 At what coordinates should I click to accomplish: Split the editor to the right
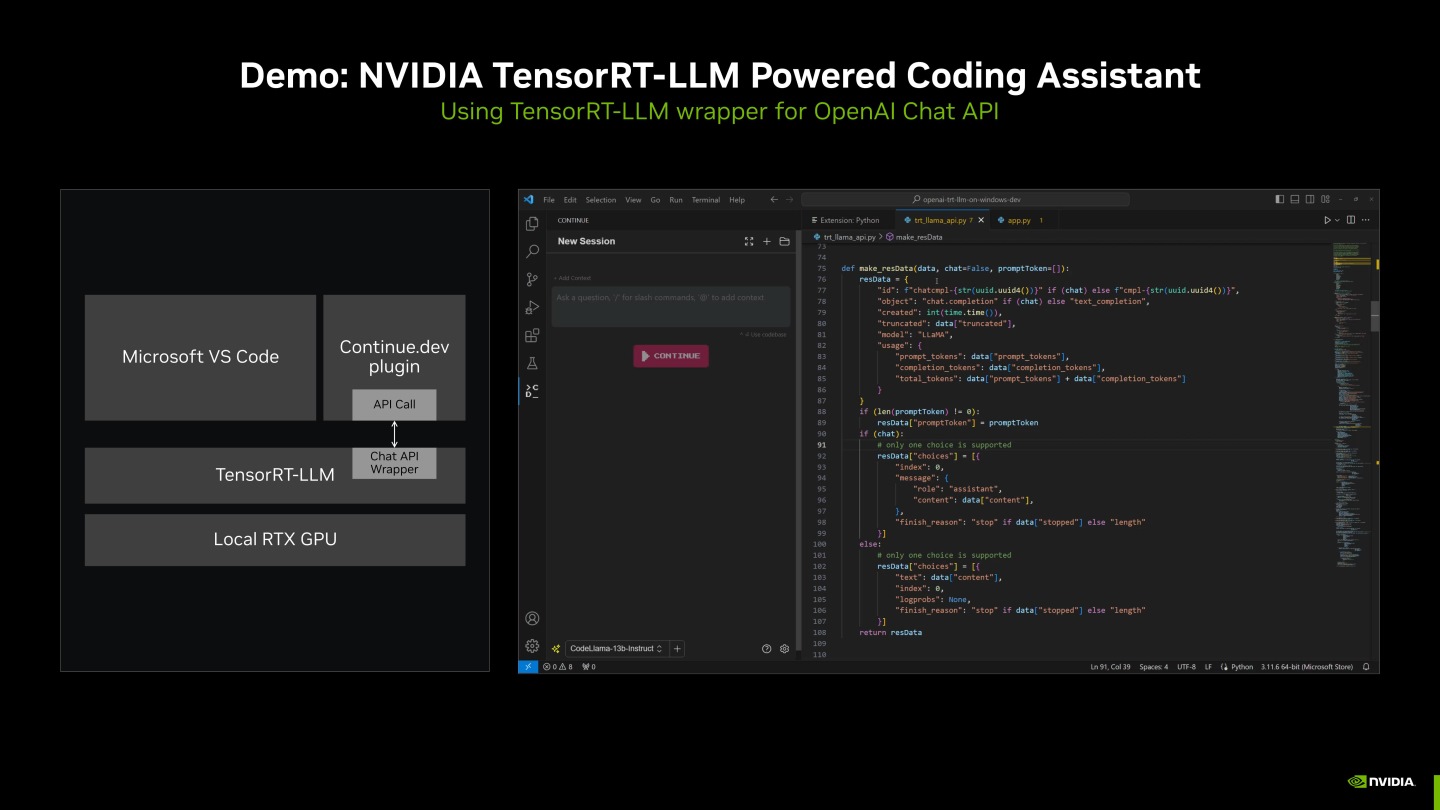coord(1351,220)
